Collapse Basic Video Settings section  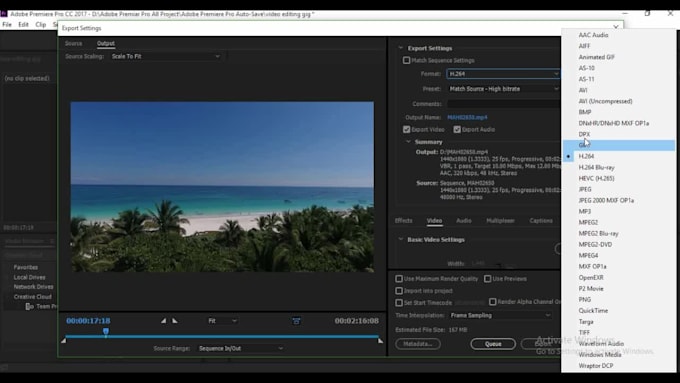(x=400, y=239)
